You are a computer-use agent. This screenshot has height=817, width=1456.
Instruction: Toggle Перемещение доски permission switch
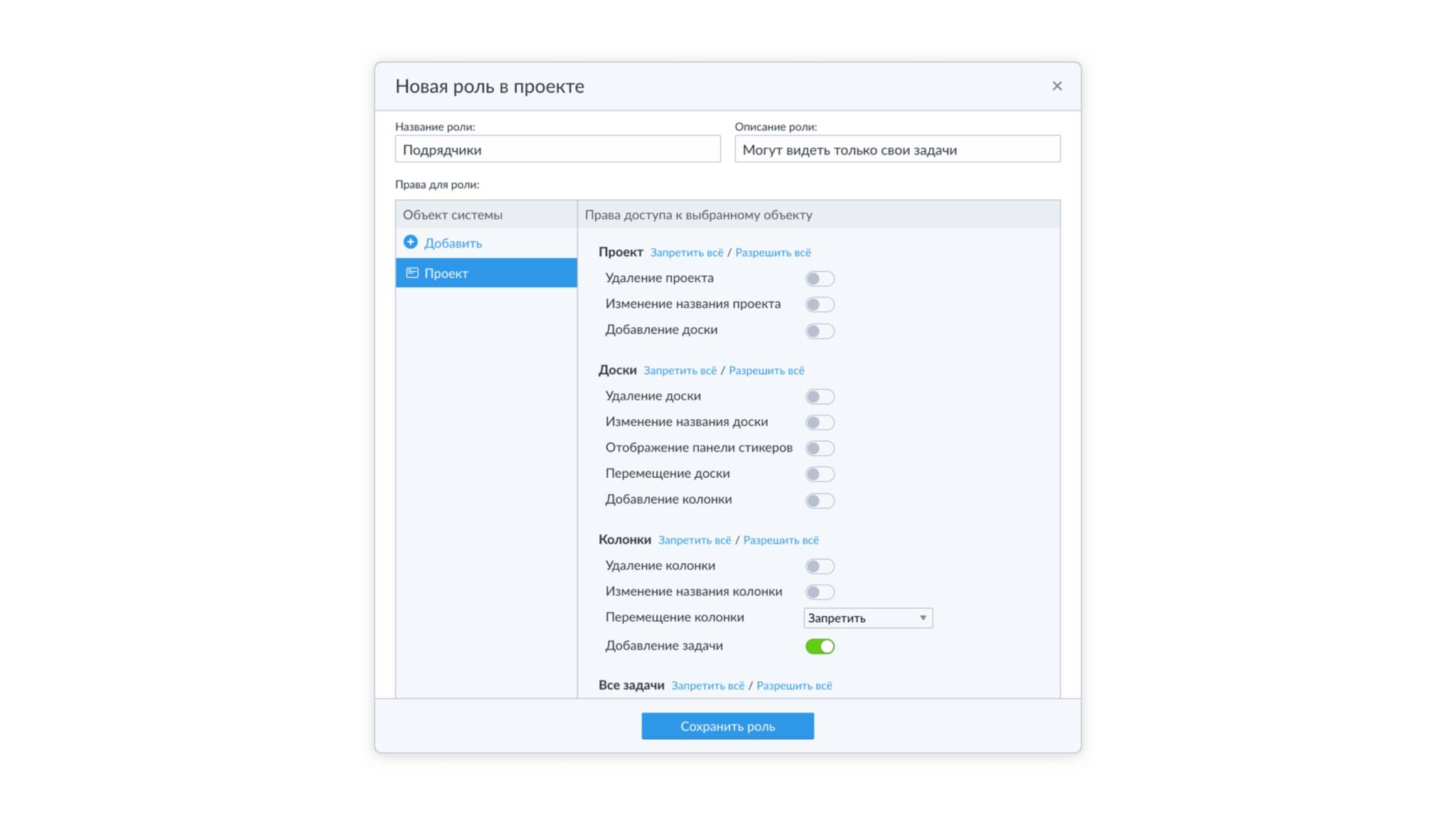pos(819,474)
